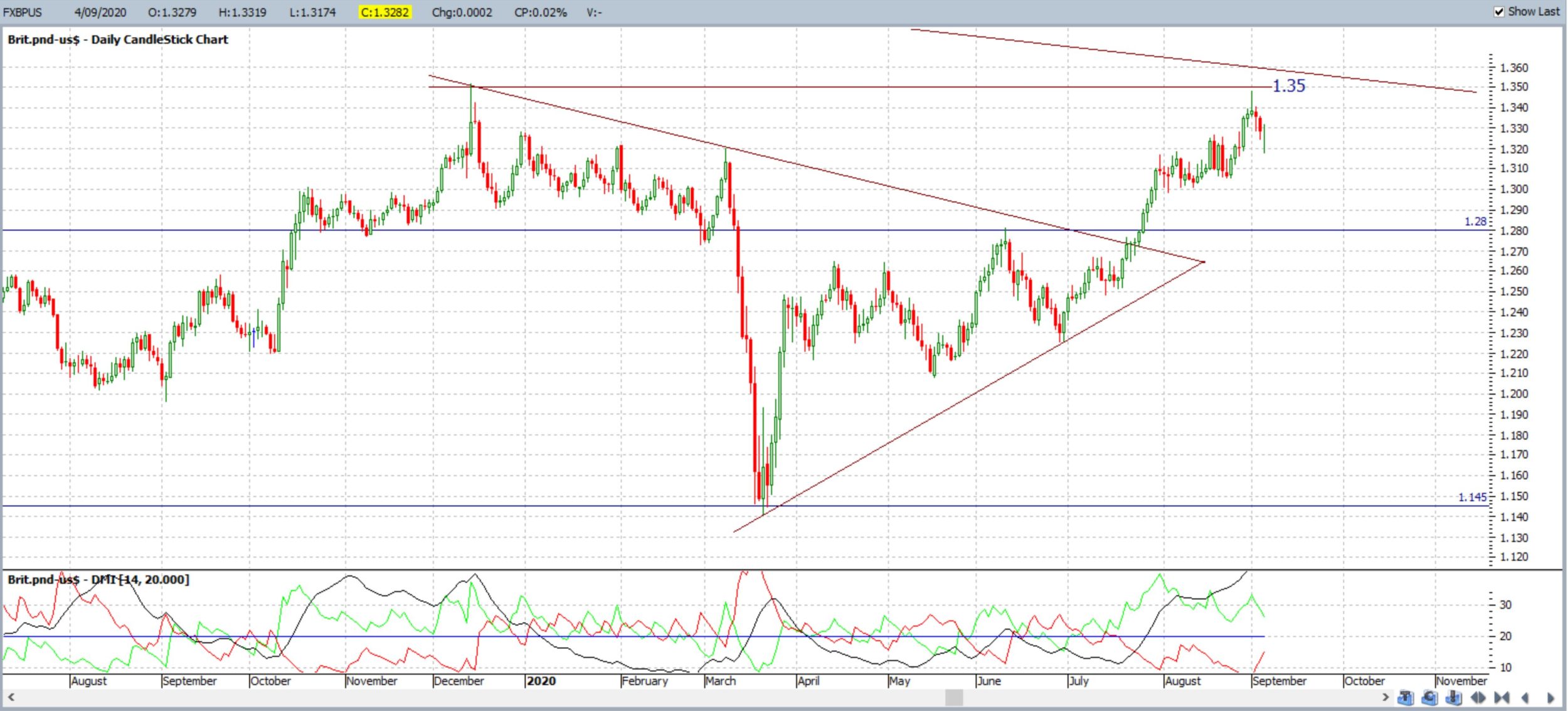Viewport: 1568px width, 711px height.
Task: Click the 1.200 price axis label
Action: [1514, 394]
